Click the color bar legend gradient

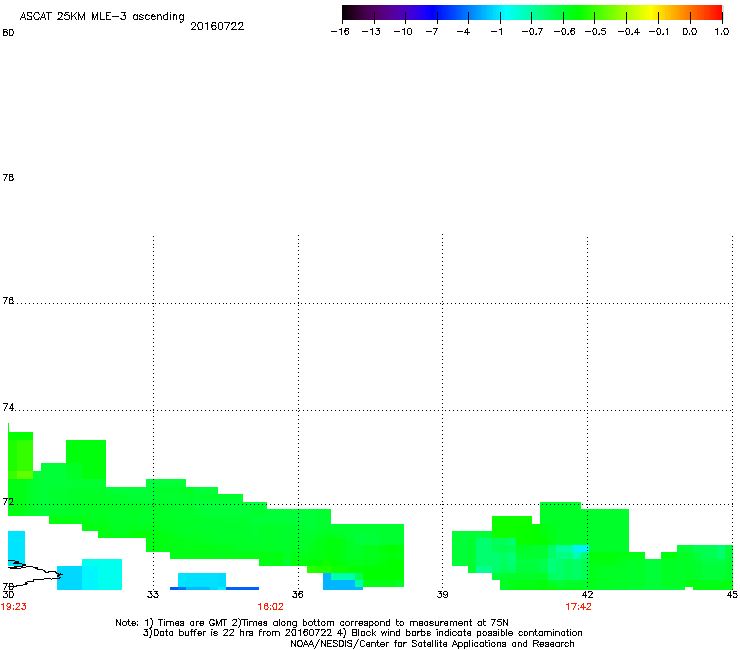[x=532, y=13]
